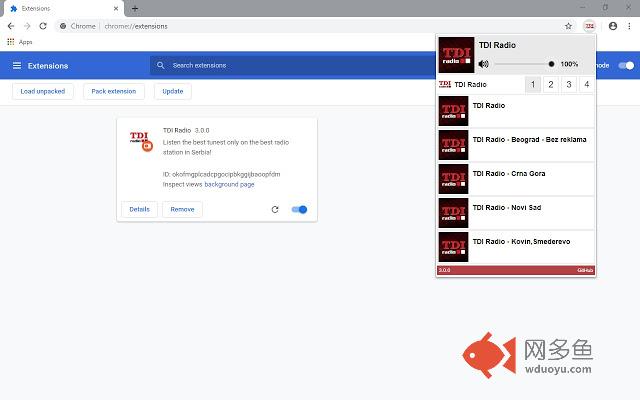
Task: Click the site info icon in address bar
Action: point(63,26)
